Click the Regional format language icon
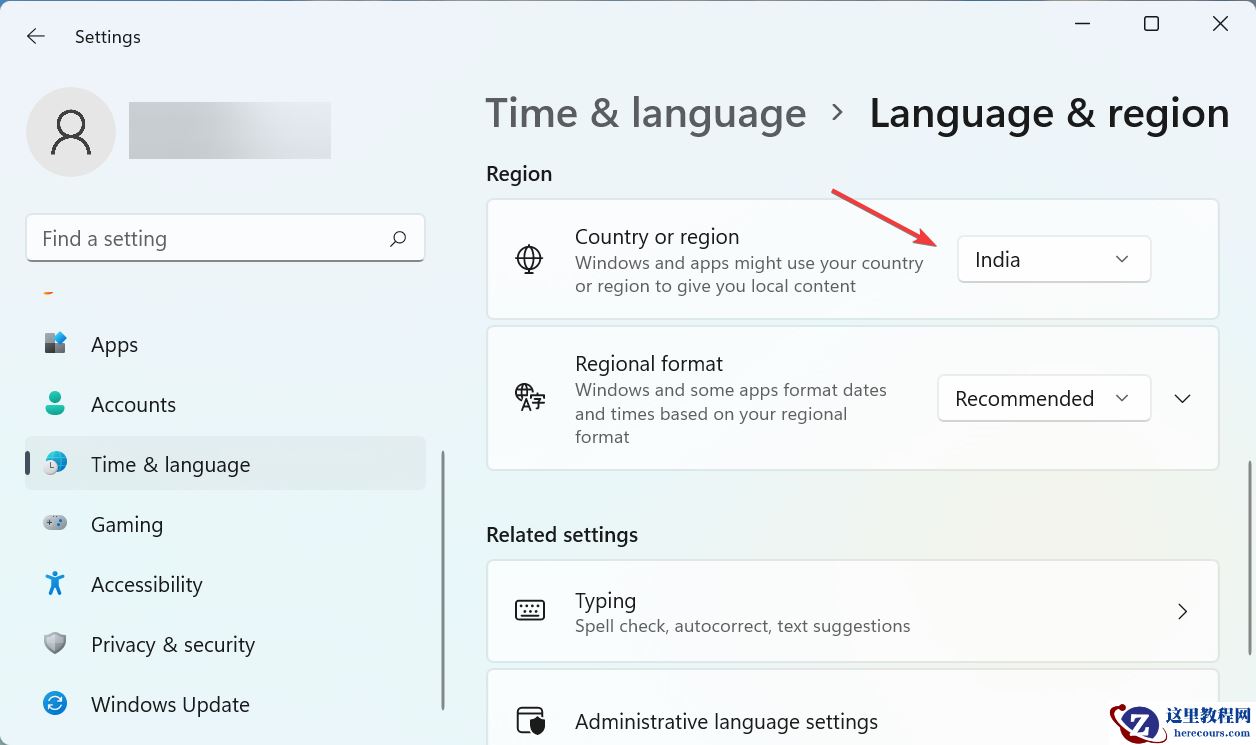1256x745 pixels. coord(530,398)
